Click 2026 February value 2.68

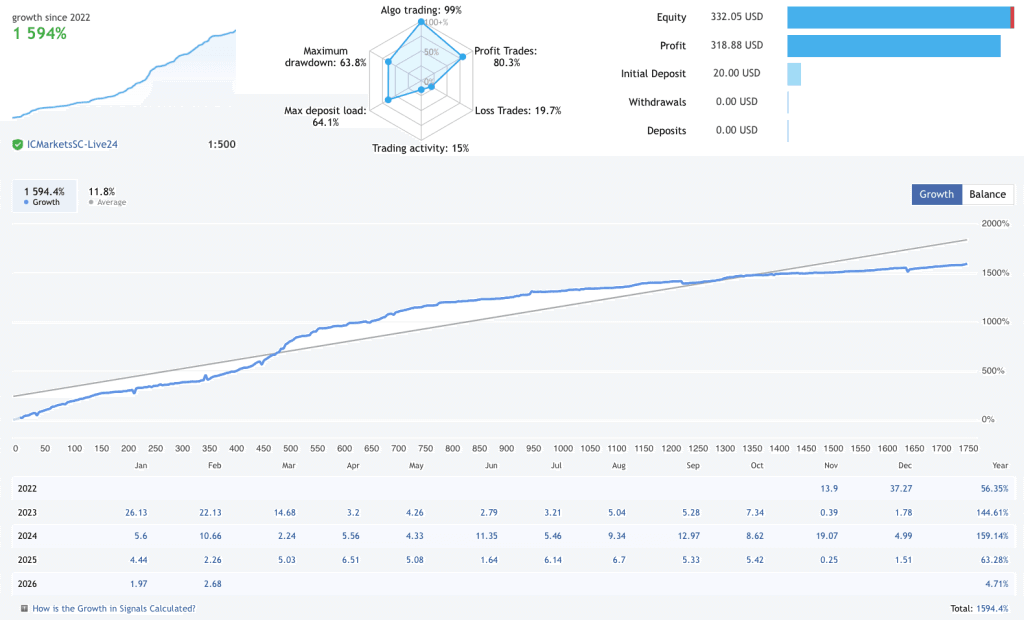coord(213,584)
